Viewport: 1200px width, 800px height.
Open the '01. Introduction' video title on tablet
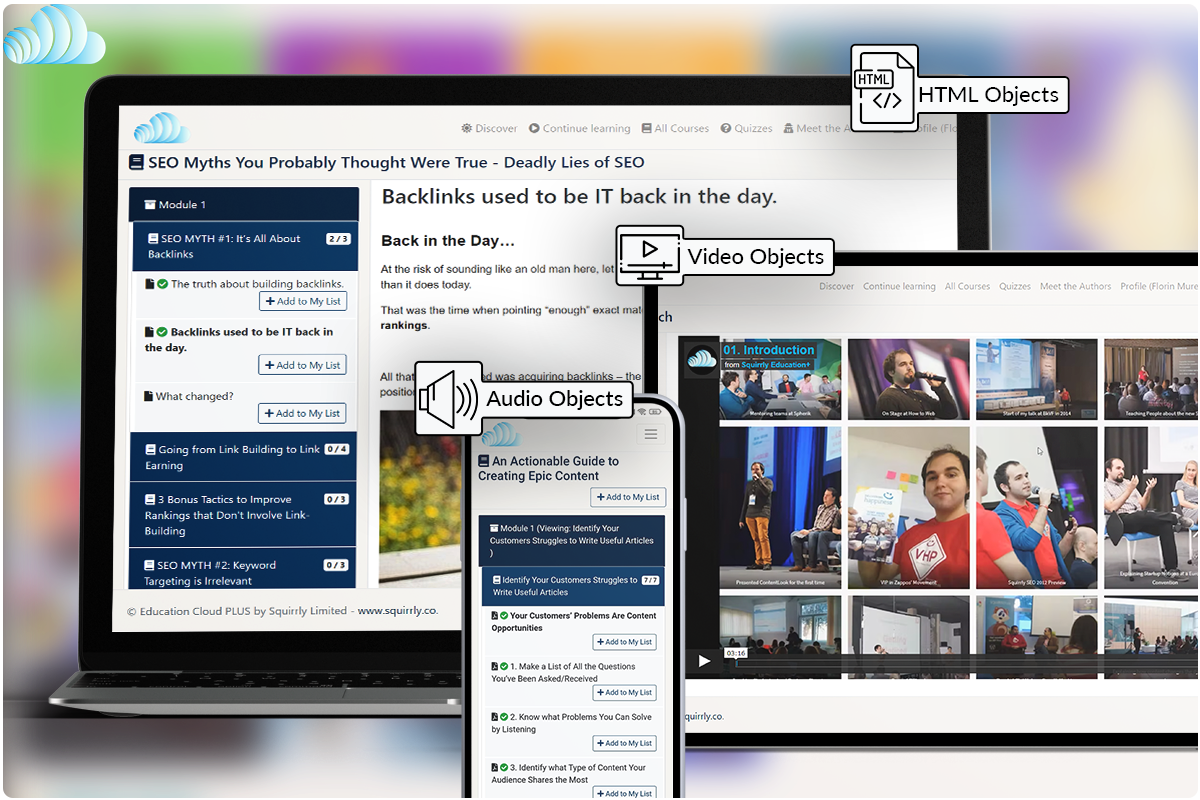coord(768,350)
